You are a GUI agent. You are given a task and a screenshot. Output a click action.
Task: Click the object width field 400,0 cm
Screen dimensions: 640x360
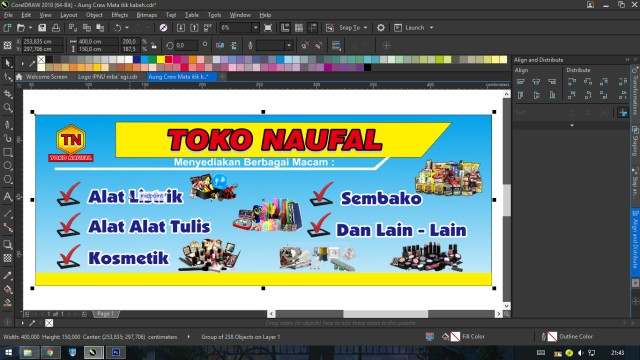click(98, 42)
